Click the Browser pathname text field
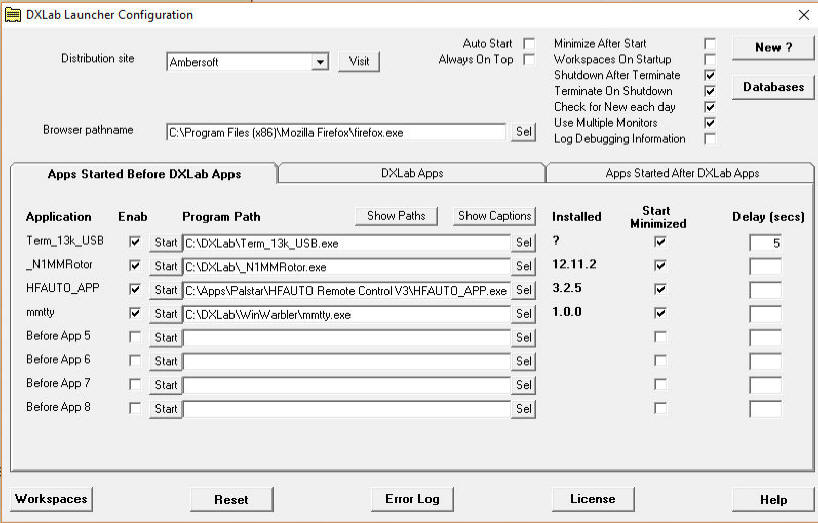Viewport: 818px width, 523px height. point(336,132)
